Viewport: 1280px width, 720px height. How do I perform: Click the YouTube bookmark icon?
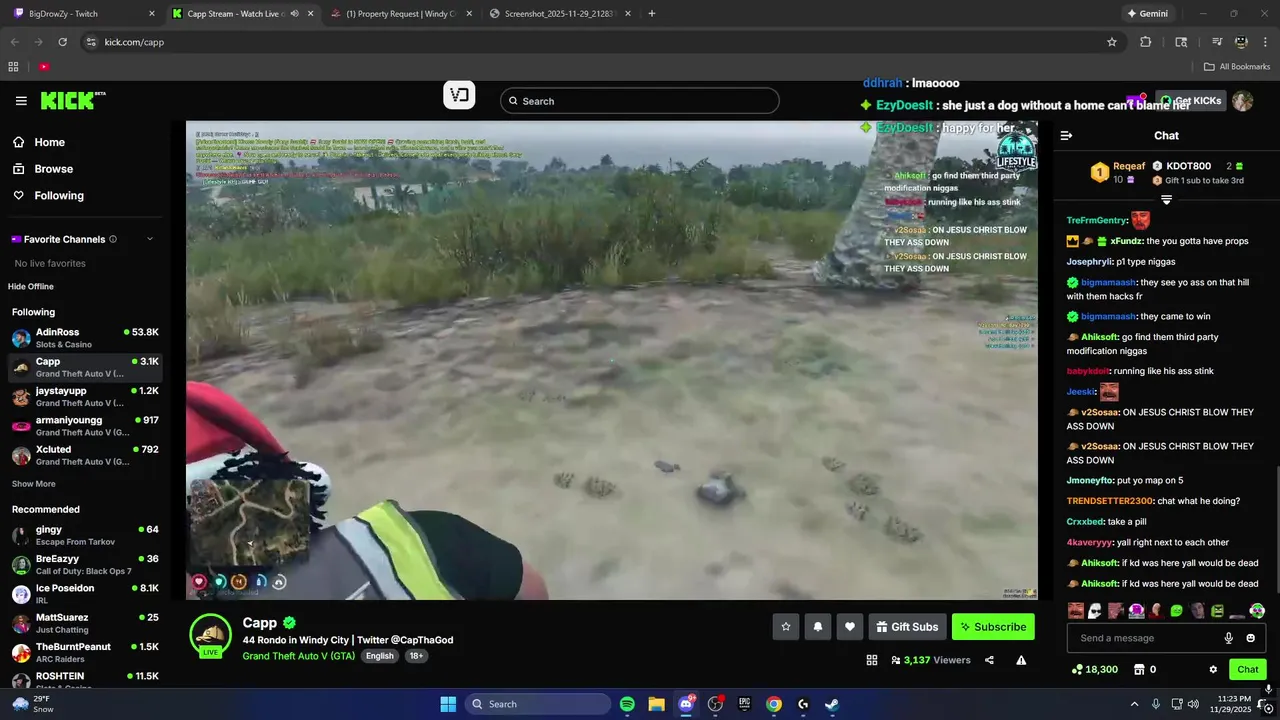tap(43, 67)
